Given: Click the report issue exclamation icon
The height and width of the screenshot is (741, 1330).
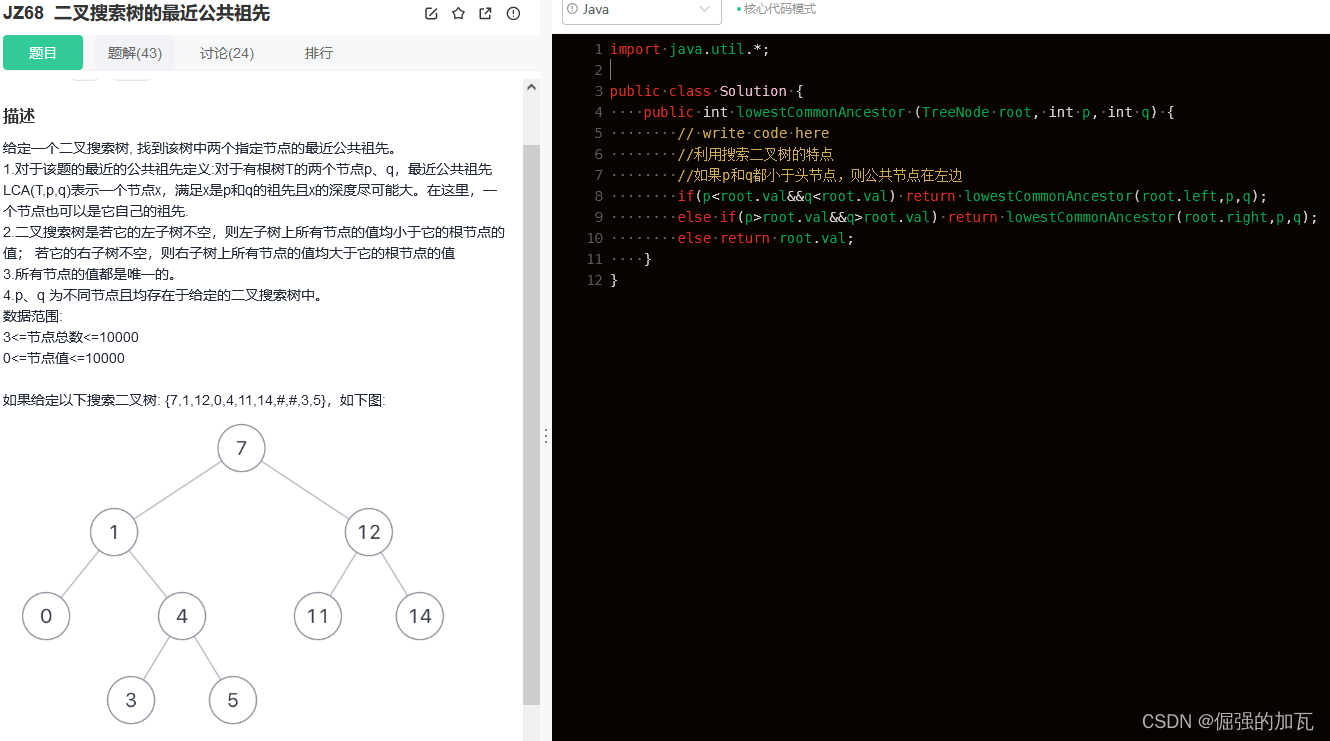Looking at the screenshot, I should [513, 14].
